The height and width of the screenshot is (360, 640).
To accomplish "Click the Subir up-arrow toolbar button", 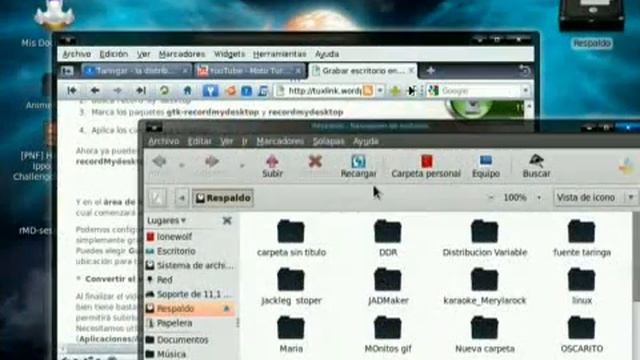I will [x=272, y=166].
